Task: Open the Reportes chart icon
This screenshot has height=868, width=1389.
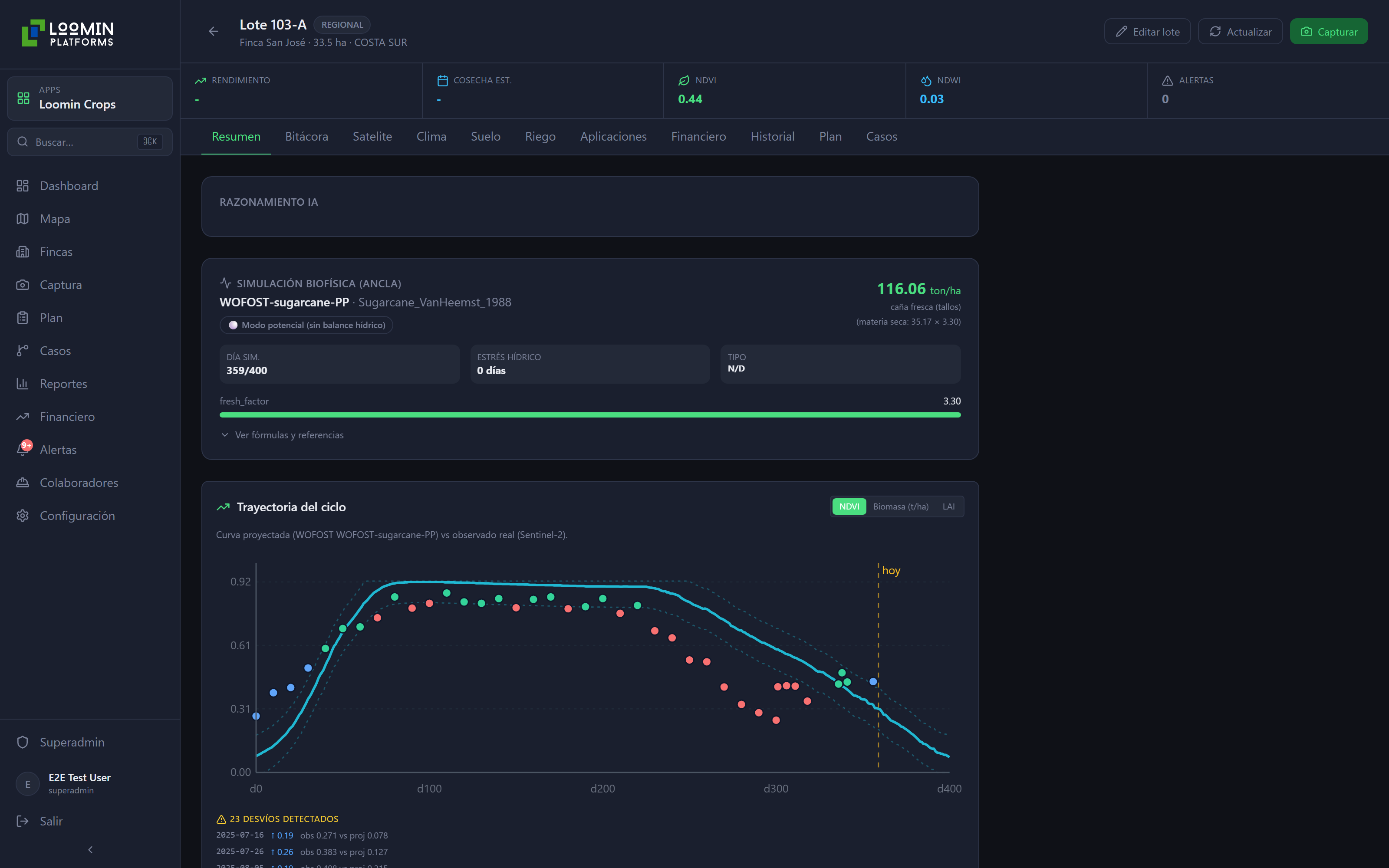Action: pos(23,384)
